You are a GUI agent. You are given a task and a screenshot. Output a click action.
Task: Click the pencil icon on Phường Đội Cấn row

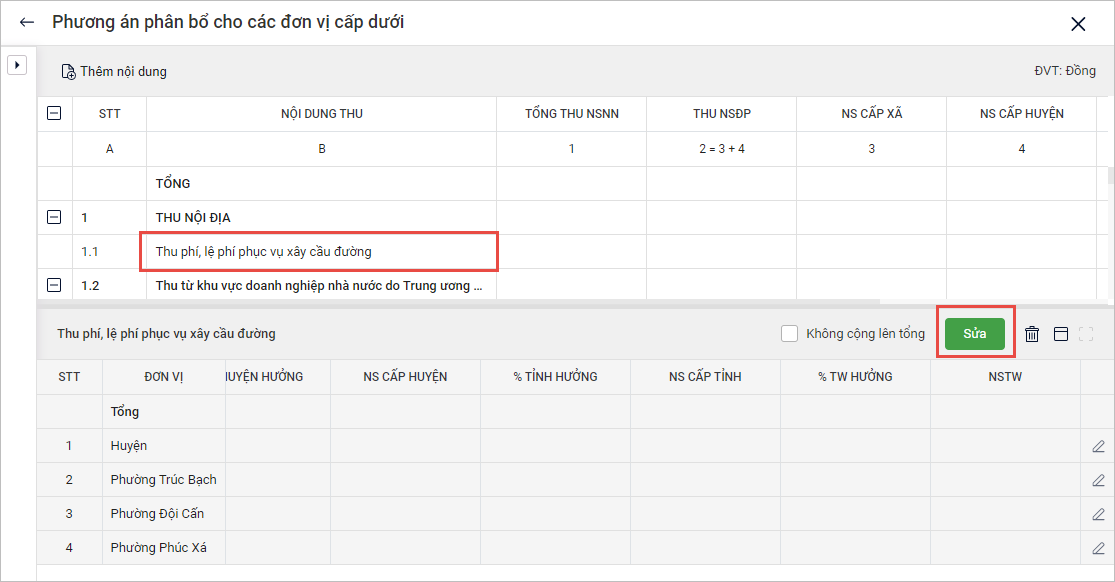pos(1098,514)
